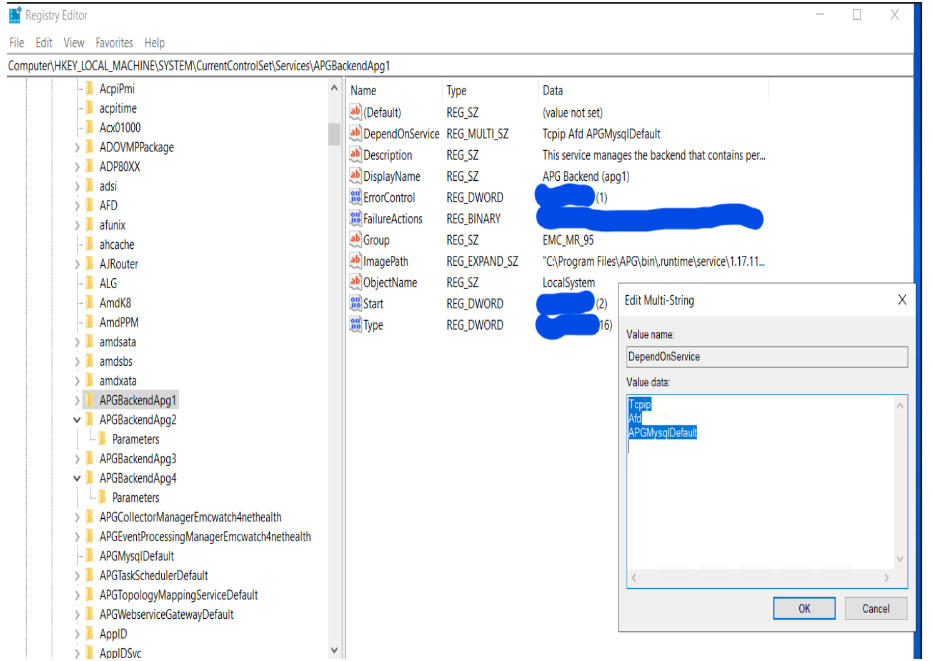Select the Description value icon
932x661 pixels.
point(355,155)
